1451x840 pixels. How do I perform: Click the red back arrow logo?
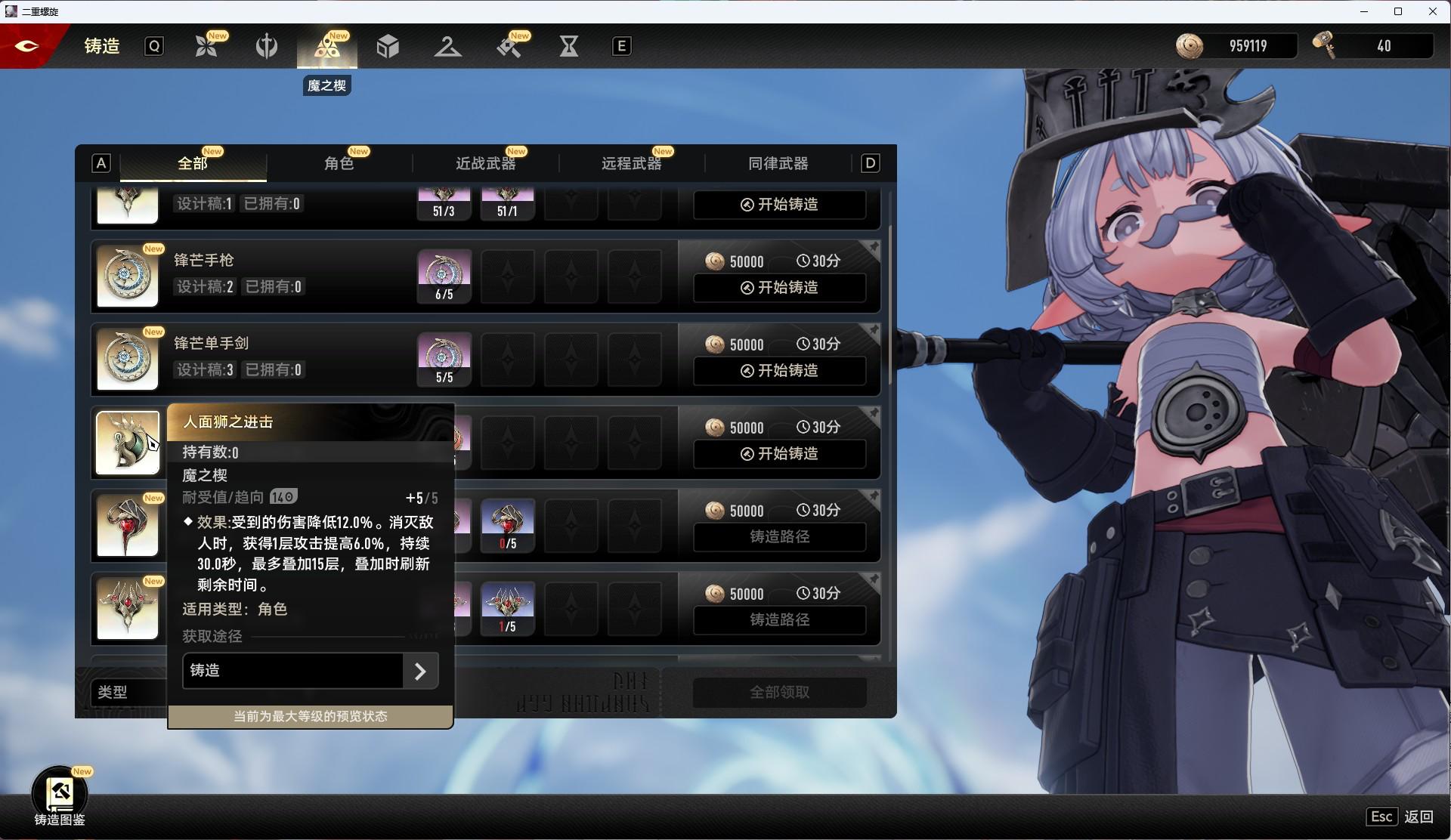coord(27,46)
